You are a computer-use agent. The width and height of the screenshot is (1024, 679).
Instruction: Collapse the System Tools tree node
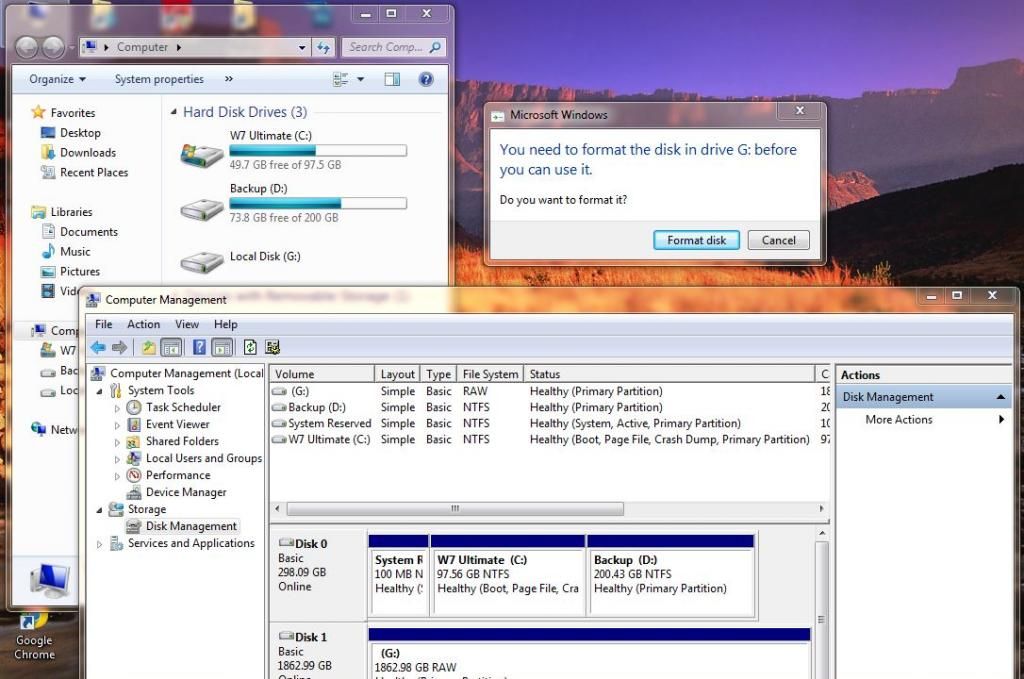99,391
